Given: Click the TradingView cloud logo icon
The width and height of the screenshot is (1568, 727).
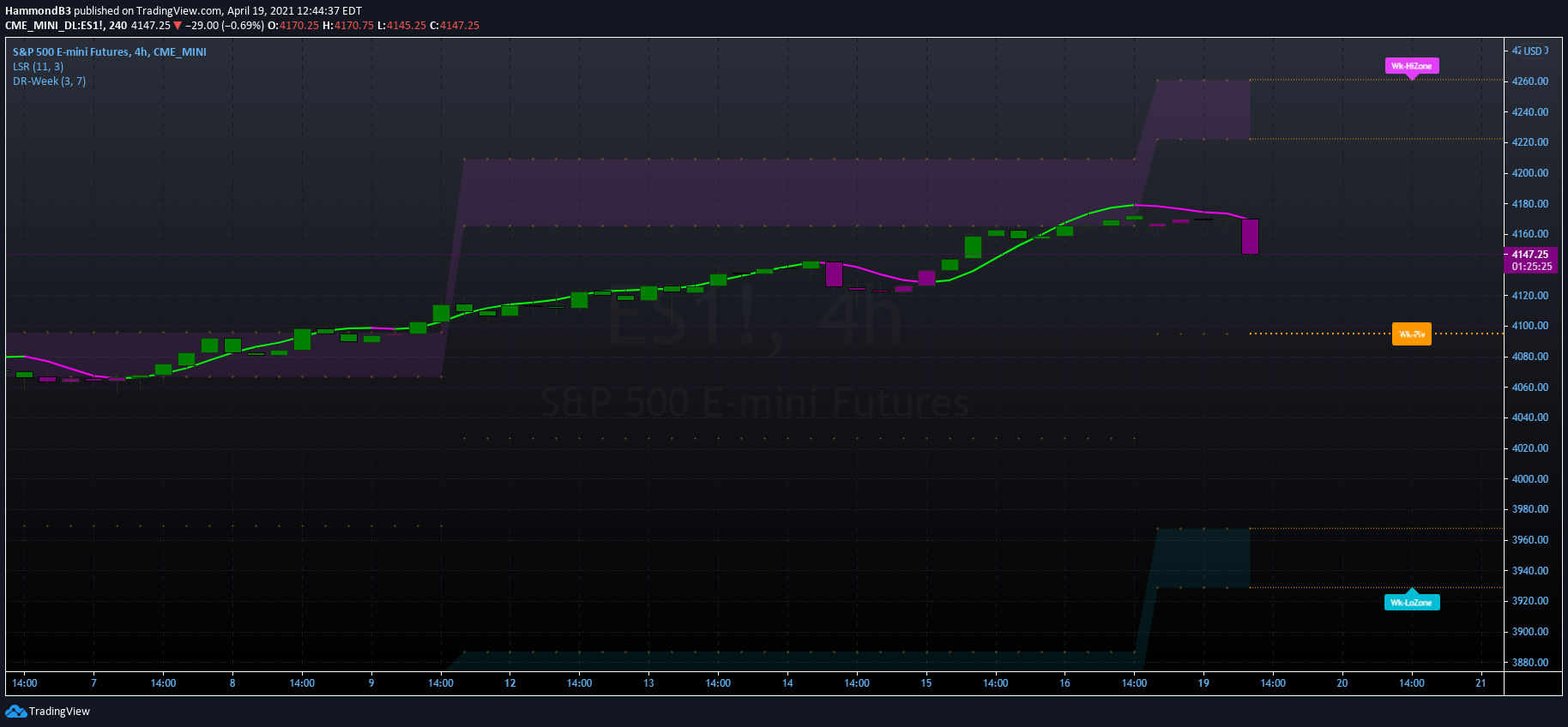Looking at the screenshot, I should 15,712.
